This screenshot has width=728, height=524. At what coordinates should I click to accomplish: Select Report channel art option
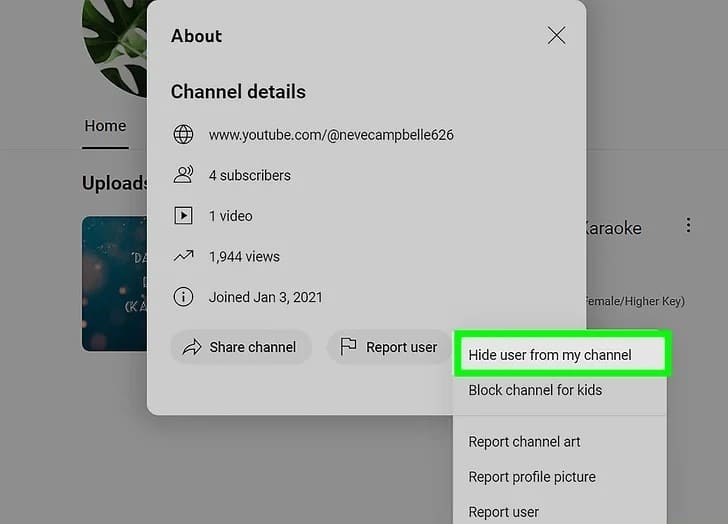[524, 442]
